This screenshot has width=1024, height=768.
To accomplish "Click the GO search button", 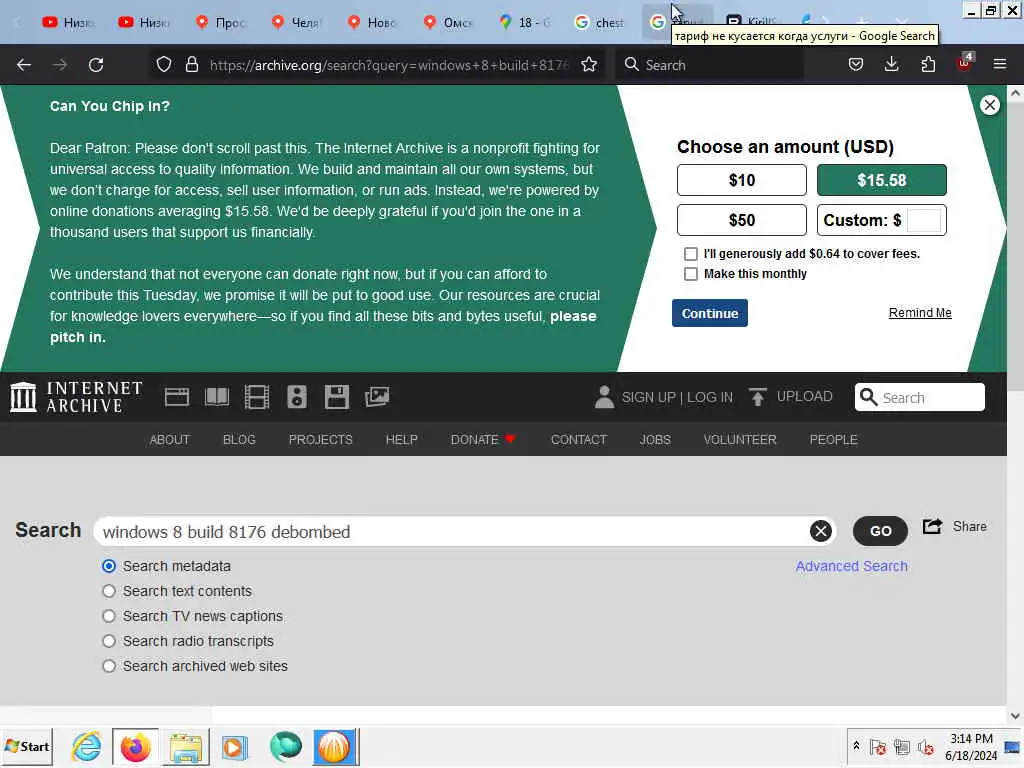I will pyautogui.click(x=880, y=531).
